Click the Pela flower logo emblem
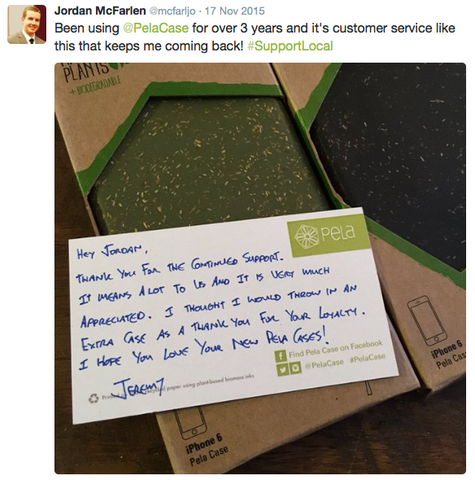 point(305,236)
